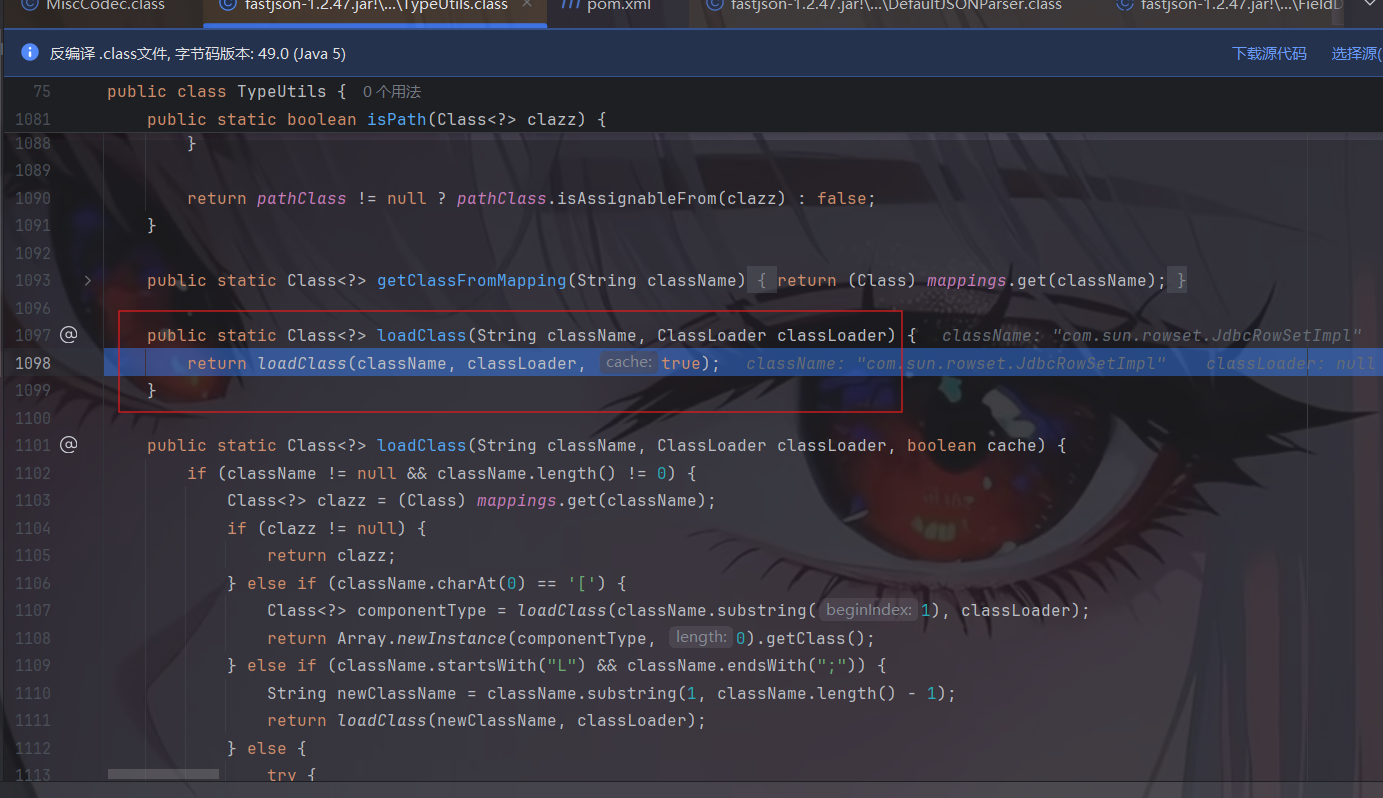Click the @ gutter icon on line 1101
1383x798 pixels.
(68, 445)
